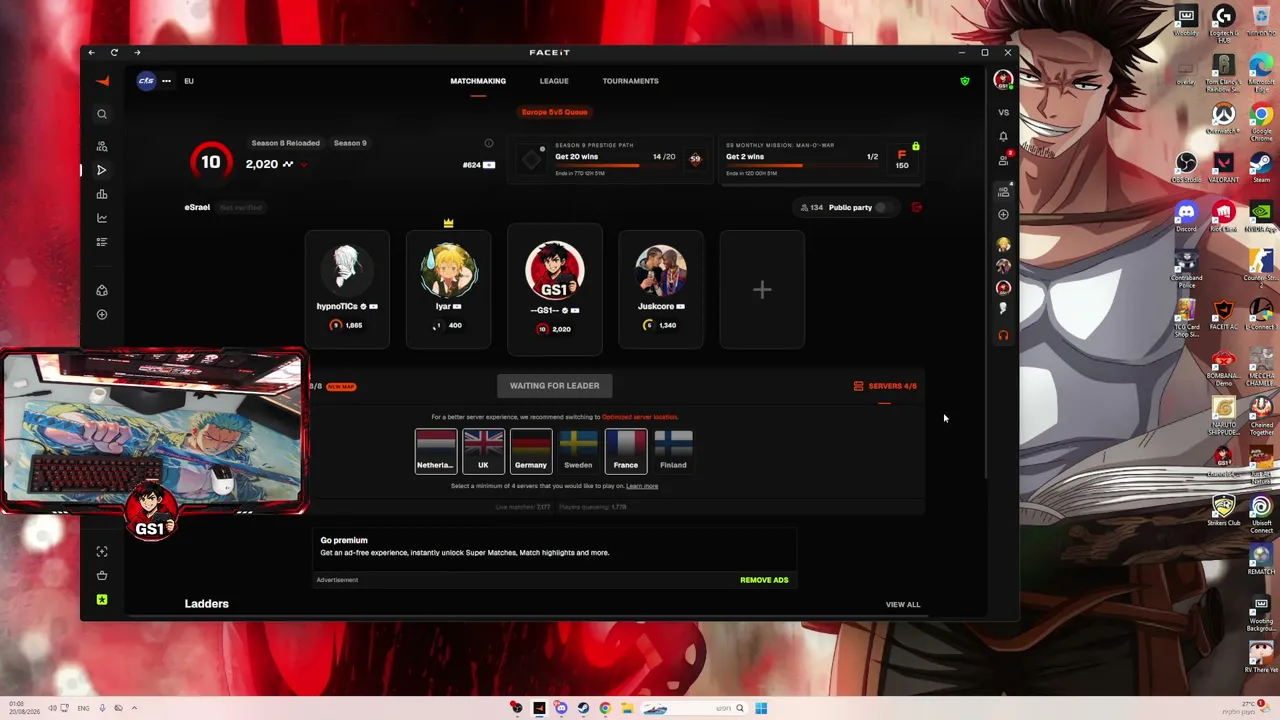
Task: Expand the Elo 2,020 red chevron
Action: 303,165
